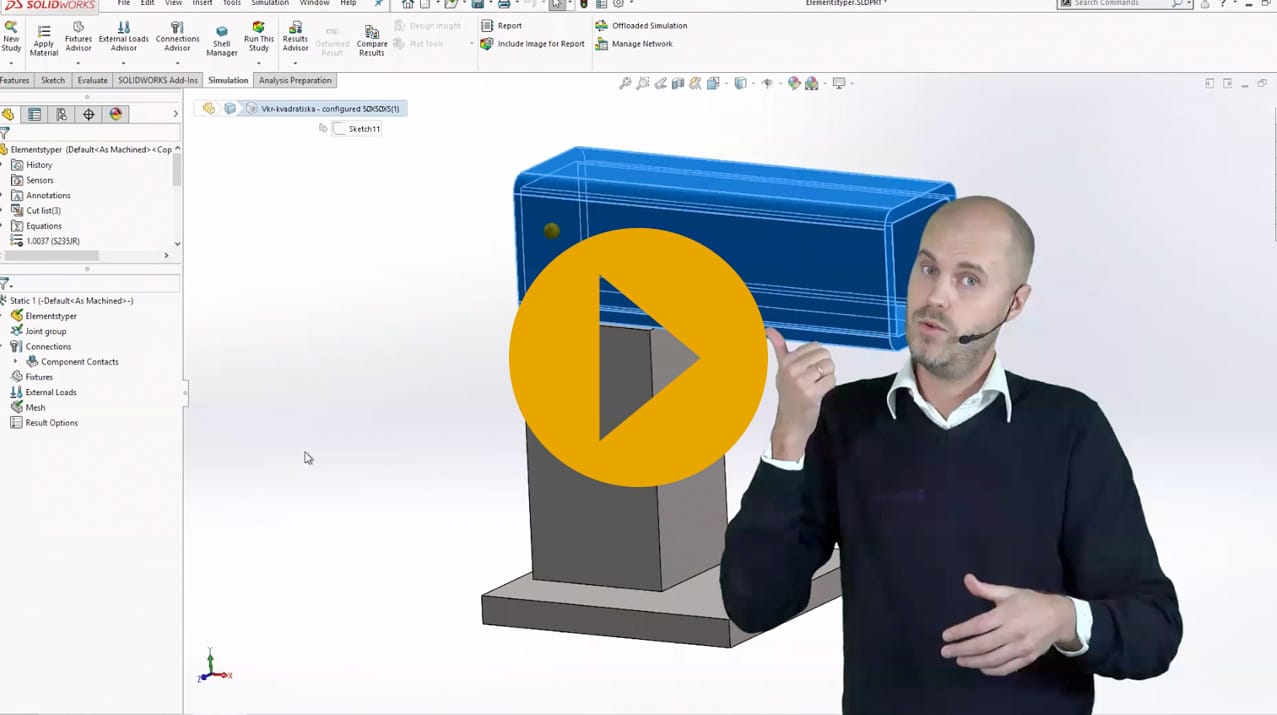Open the Results Advisor dropdown arrow
The width and height of the screenshot is (1277, 715).
pos(295,64)
